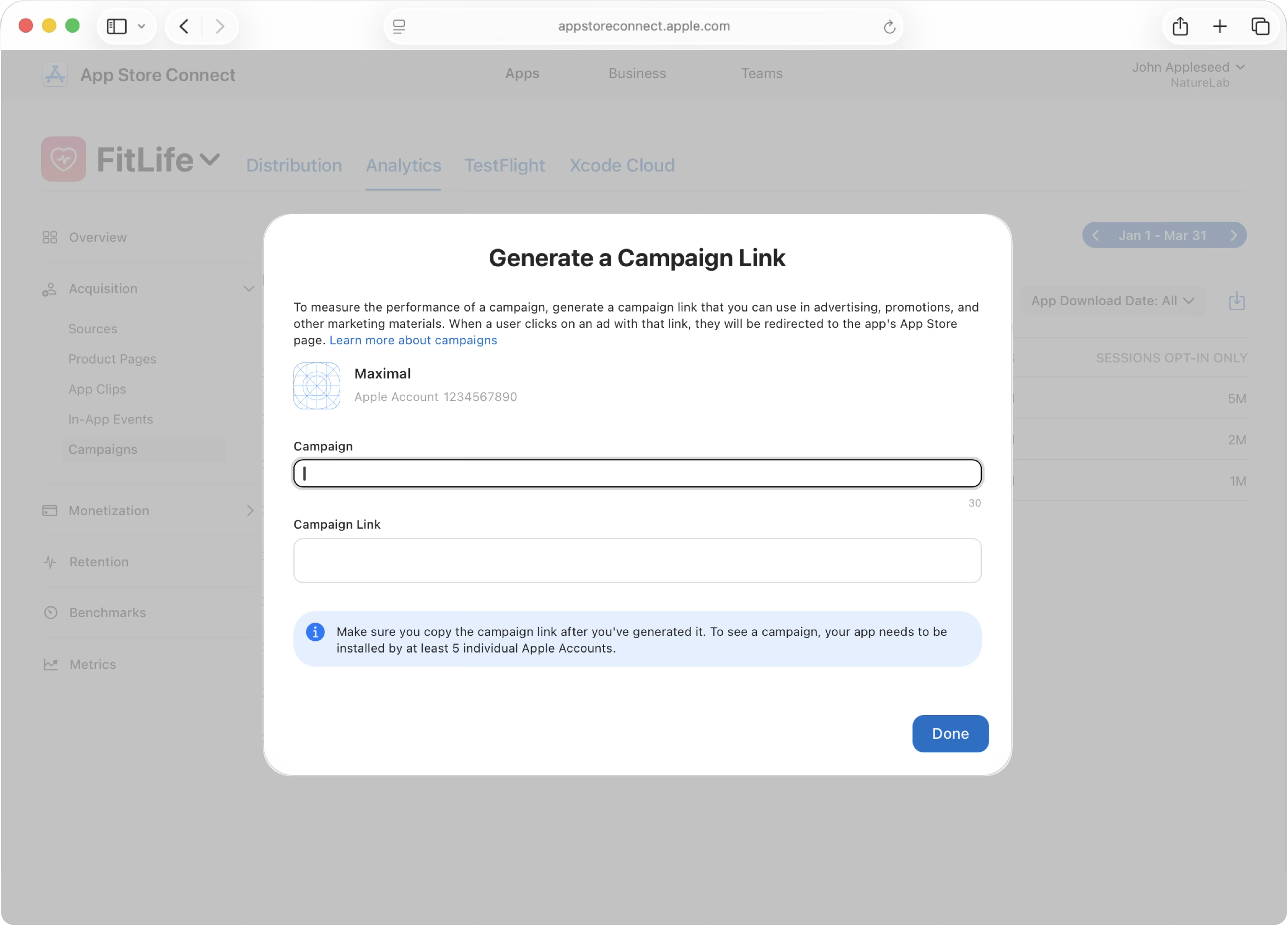This screenshot has width=1288, height=926.
Task: Show tab overview icon
Action: [1260, 26]
